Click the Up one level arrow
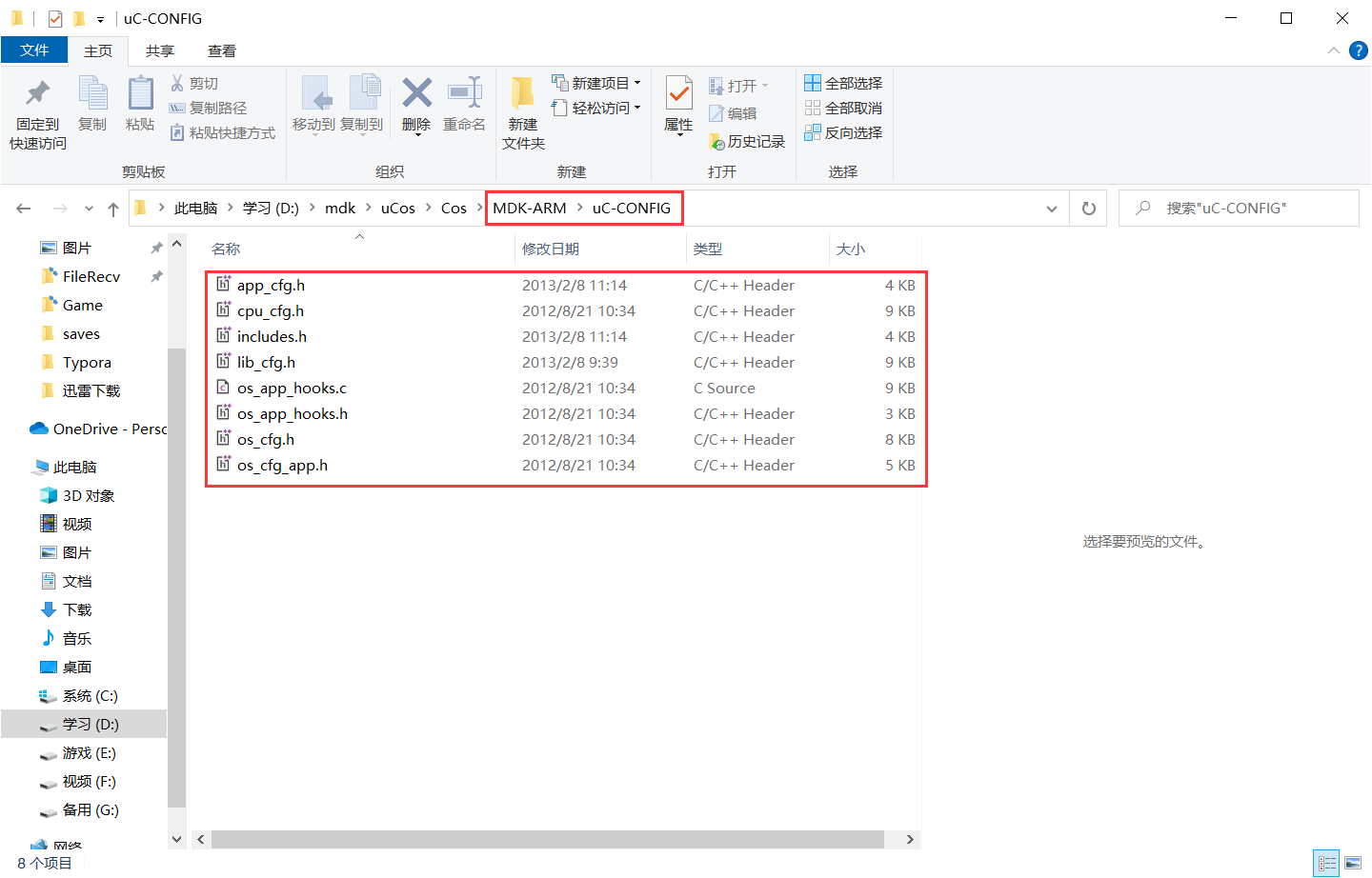 (x=113, y=209)
